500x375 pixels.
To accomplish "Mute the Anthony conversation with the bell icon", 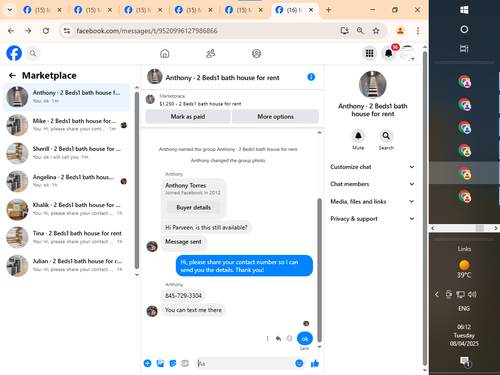I will (x=358, y=136).
